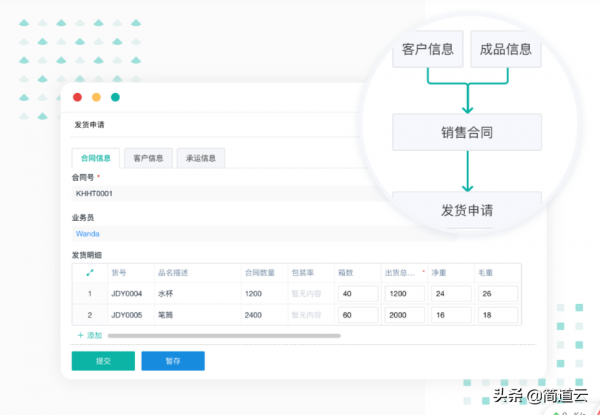This screenshot has width=600, height=415.
Task: Switch to the 合同信息 tab
Action: tap(96, 158)
